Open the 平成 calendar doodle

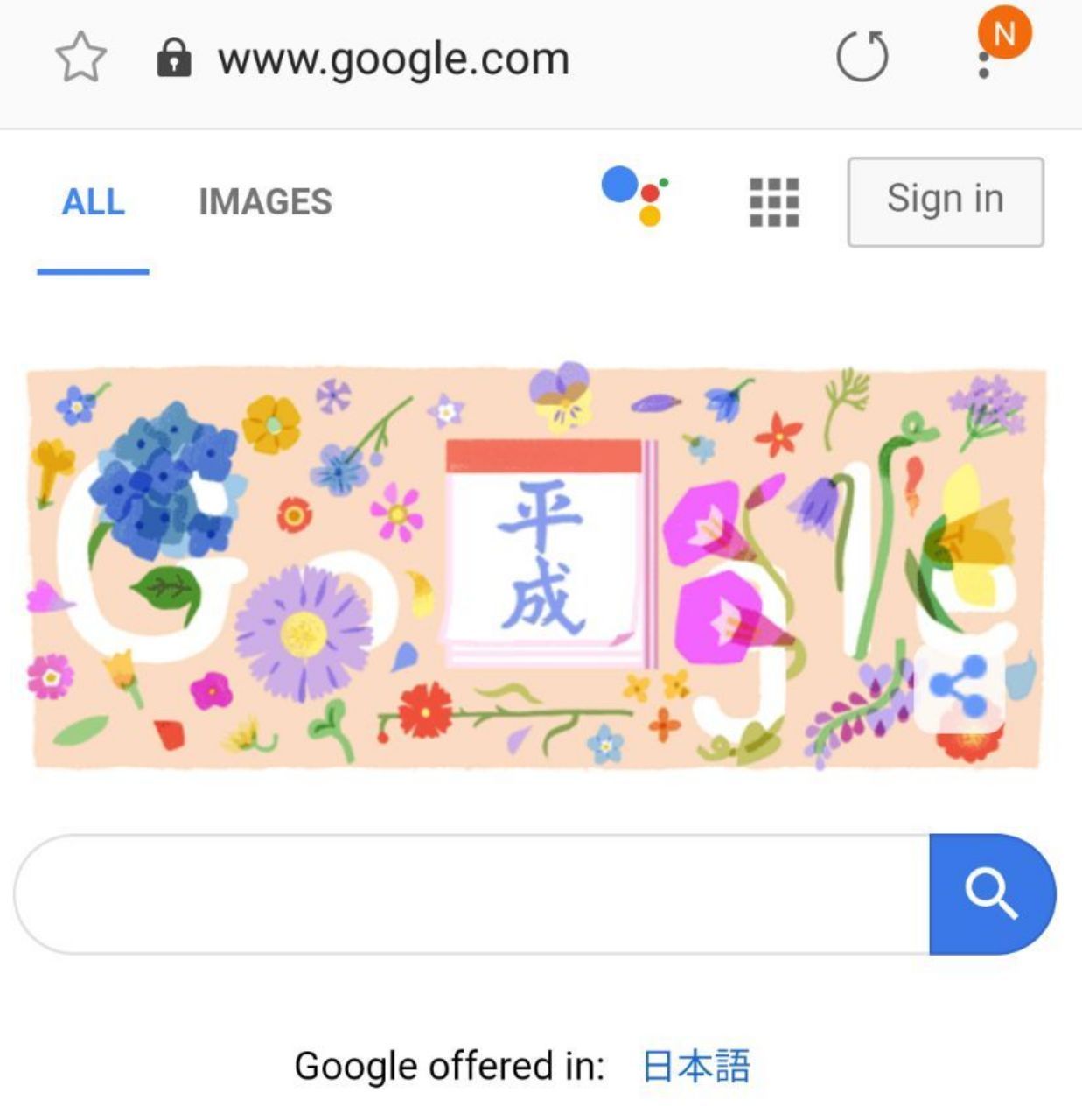[549, 553]
